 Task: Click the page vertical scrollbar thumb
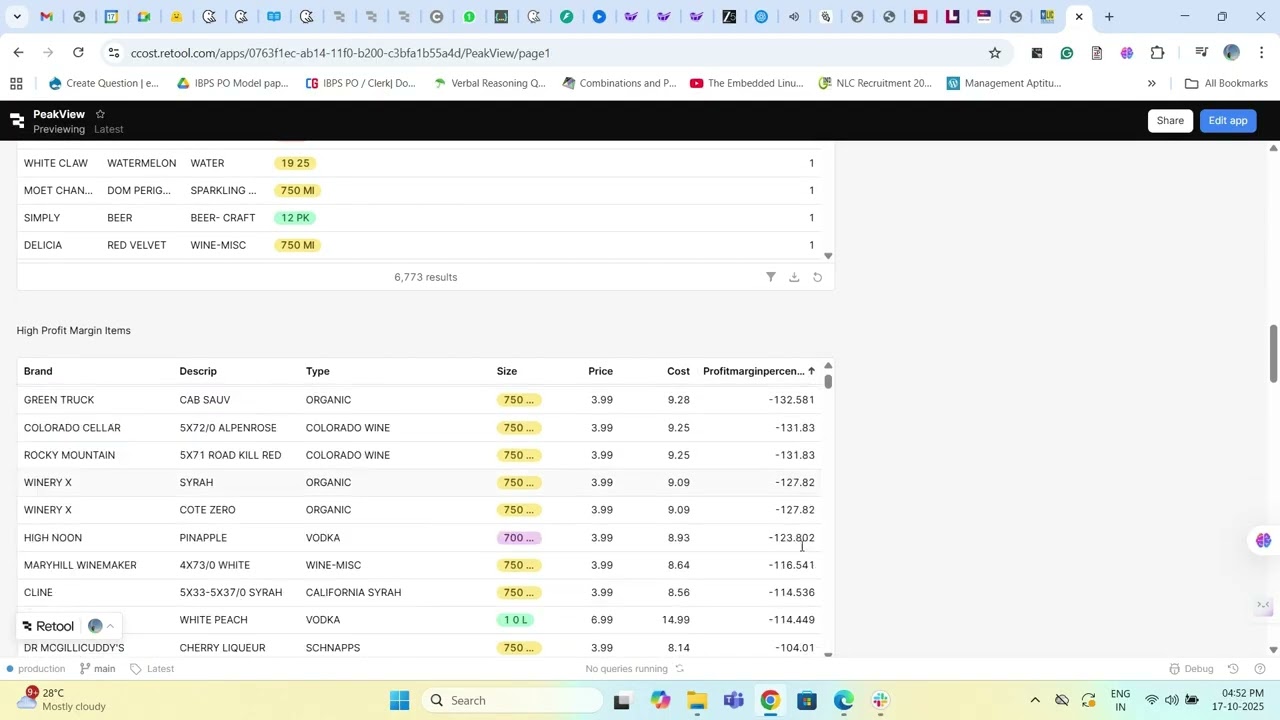[x=1273, y=353]
